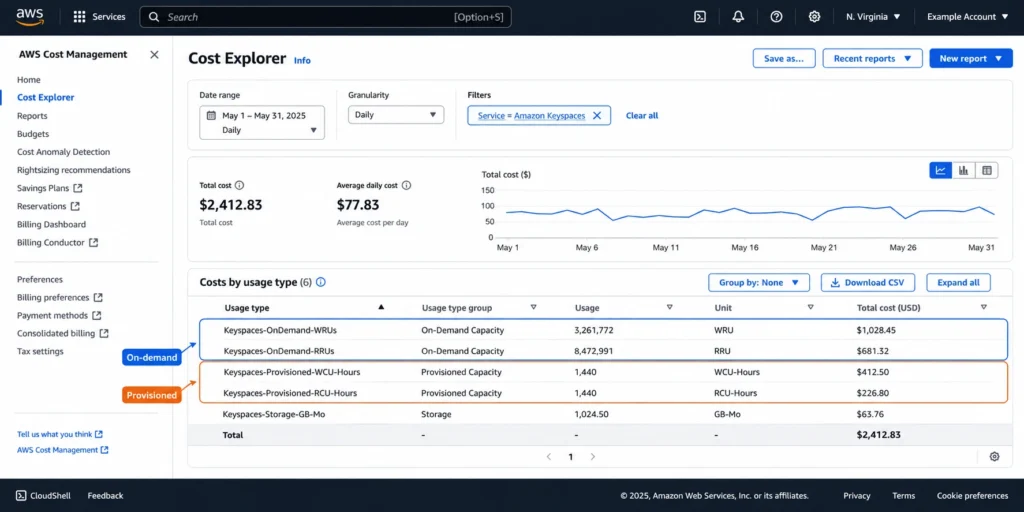Show info for Costs by usage type

click(x=321, y=283)
